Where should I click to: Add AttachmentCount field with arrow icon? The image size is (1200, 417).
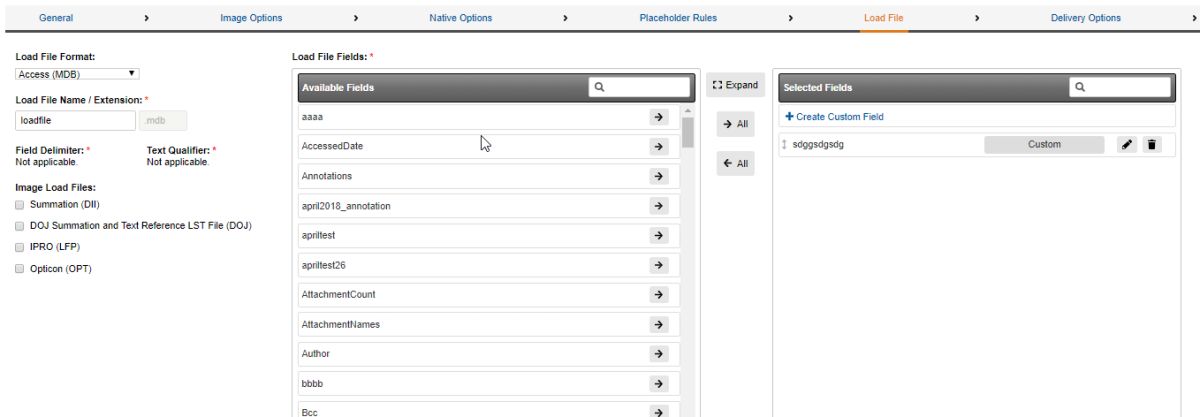[658, 294]
